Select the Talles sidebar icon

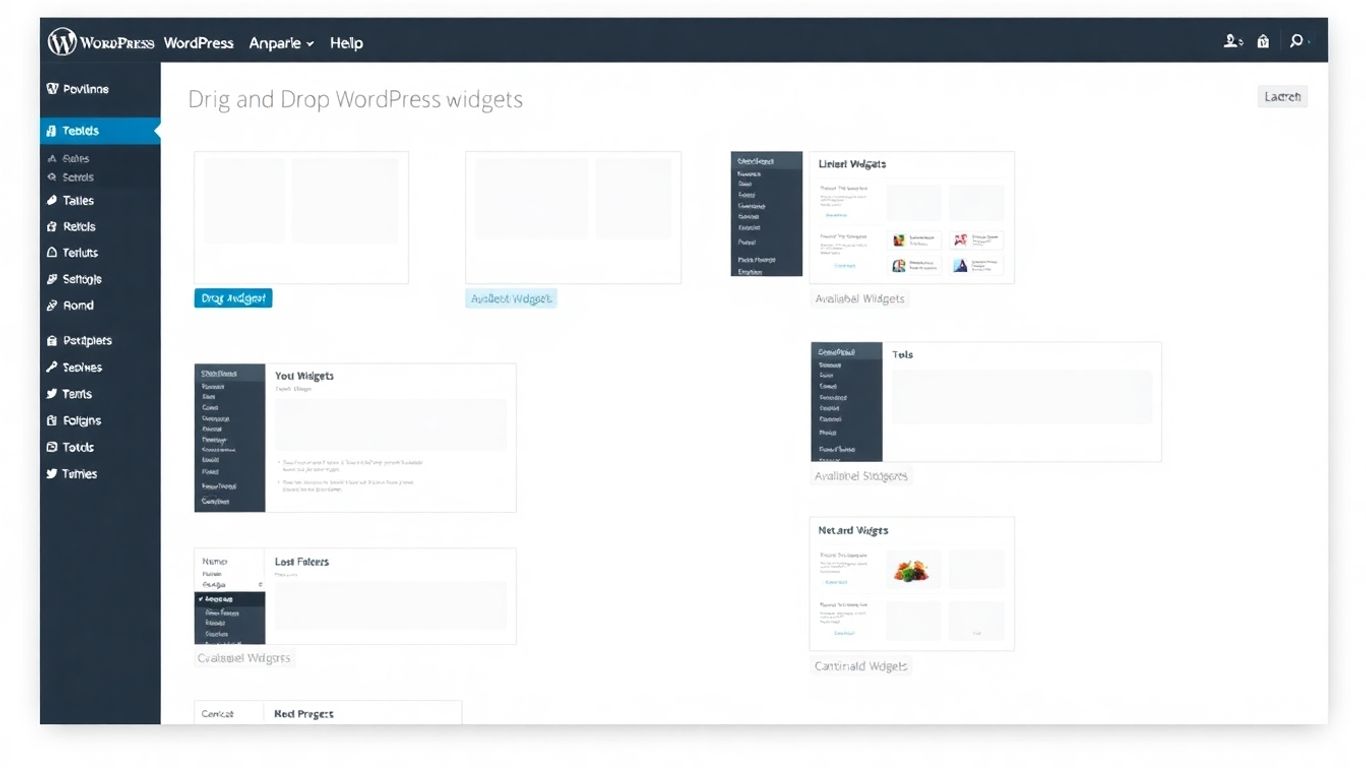(x=52, y=201)
